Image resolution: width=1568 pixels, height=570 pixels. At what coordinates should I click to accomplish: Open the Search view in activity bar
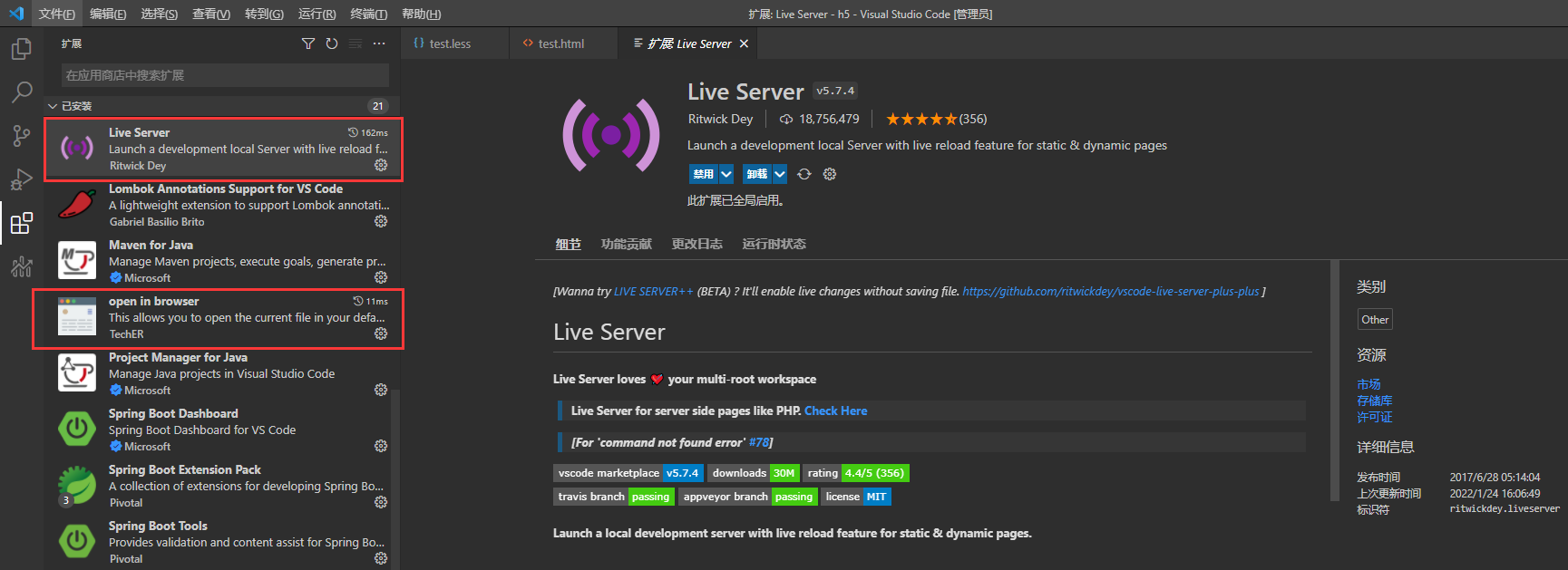click(21, 92)
